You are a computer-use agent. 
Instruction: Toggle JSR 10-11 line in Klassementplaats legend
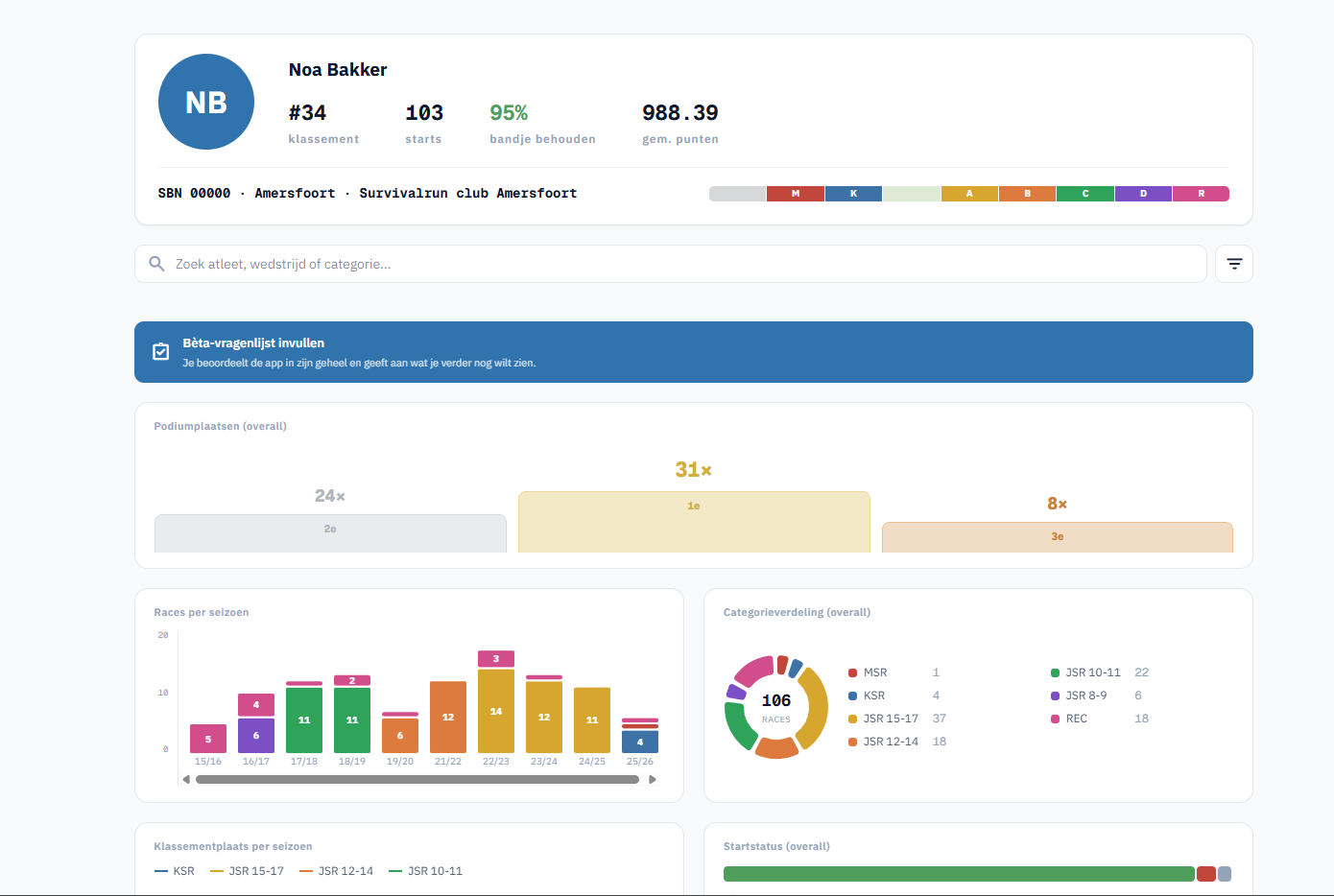425,871
